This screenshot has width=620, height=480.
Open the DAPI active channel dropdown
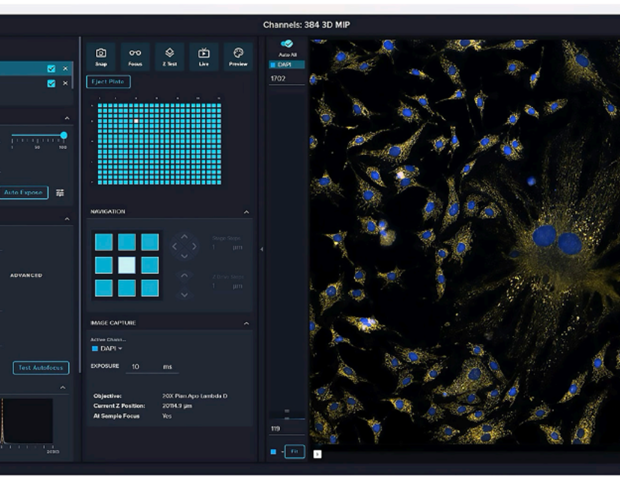pyautogui.click(x=108, y=348)
